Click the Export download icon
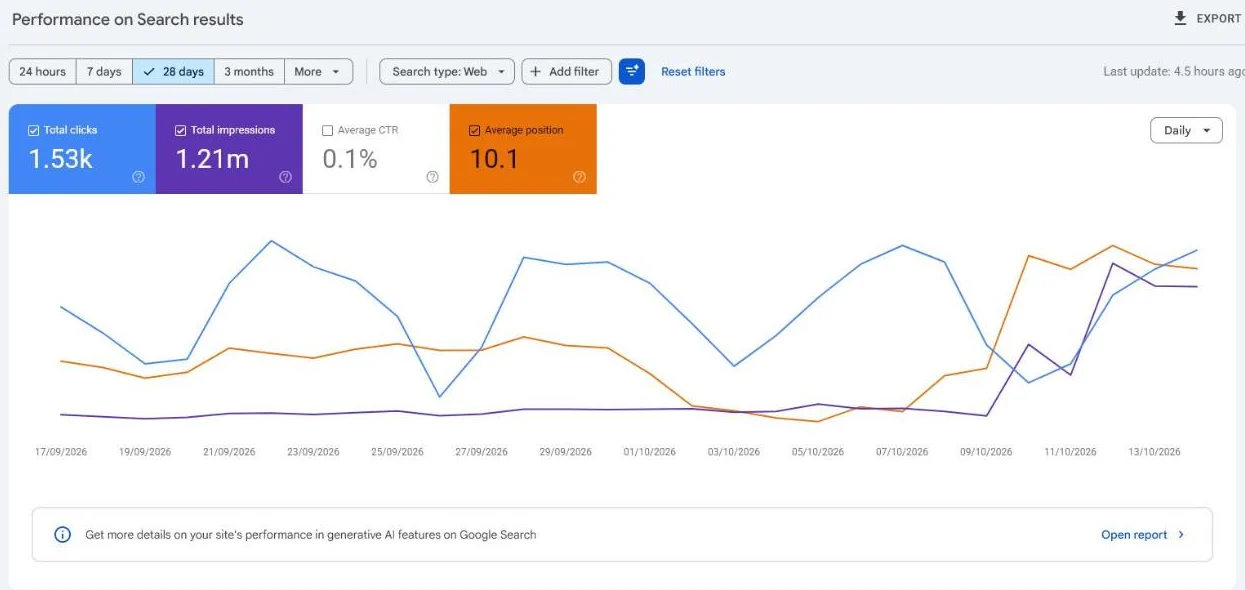Screen dimensions: 1245x590 (x=1180, y=18)
